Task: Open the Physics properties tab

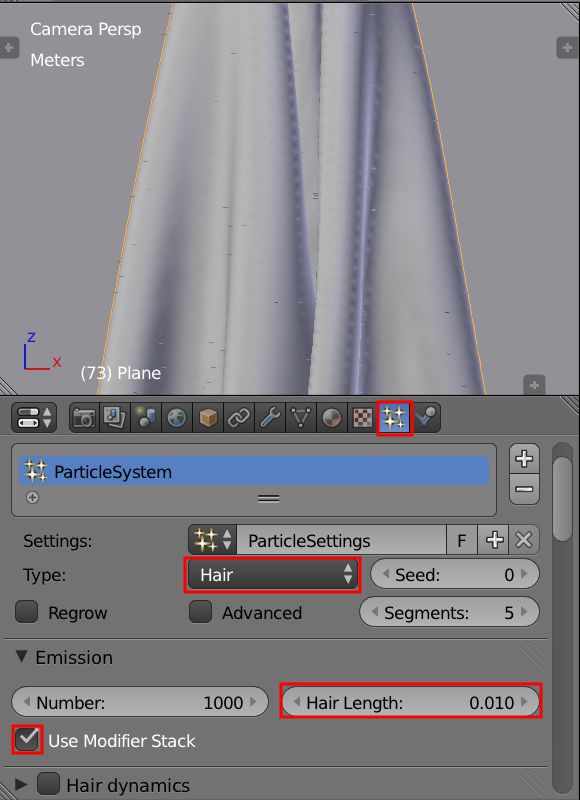Action: (x=425, y=418)
